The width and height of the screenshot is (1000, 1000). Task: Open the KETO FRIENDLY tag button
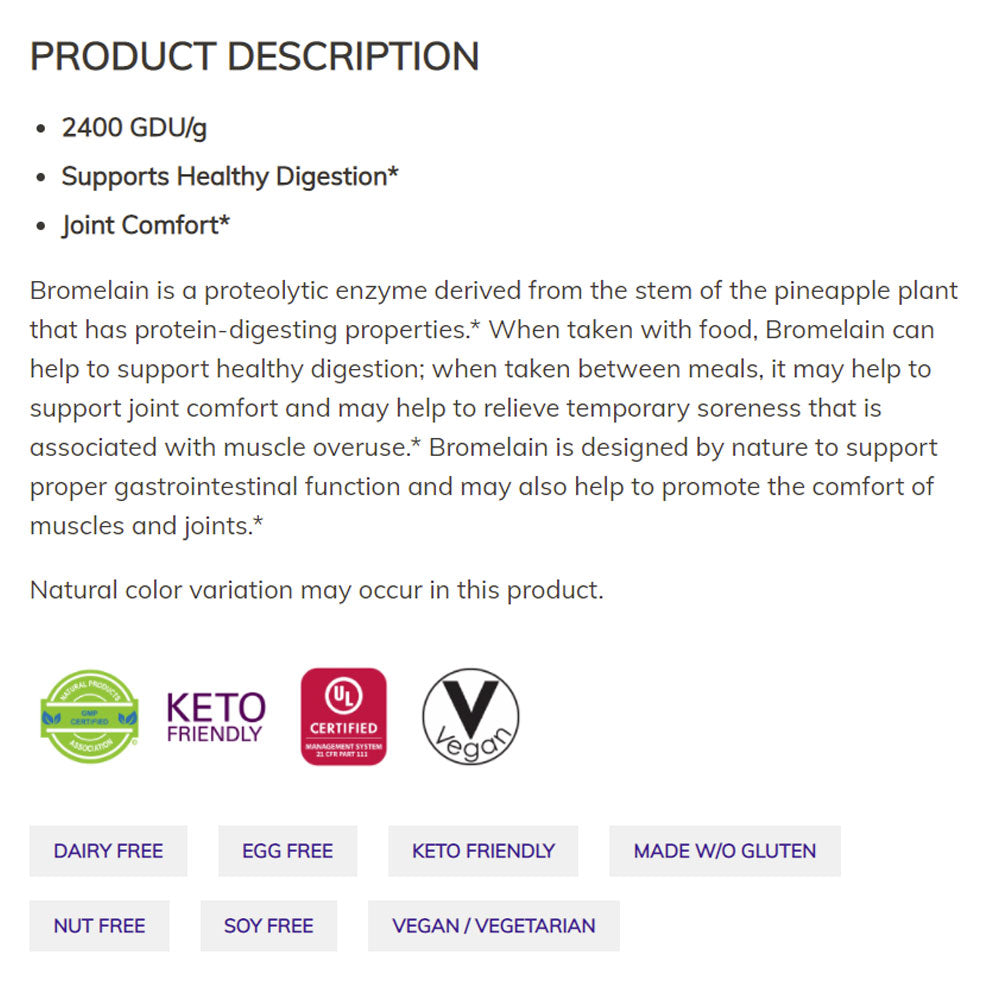click(483, 851)
